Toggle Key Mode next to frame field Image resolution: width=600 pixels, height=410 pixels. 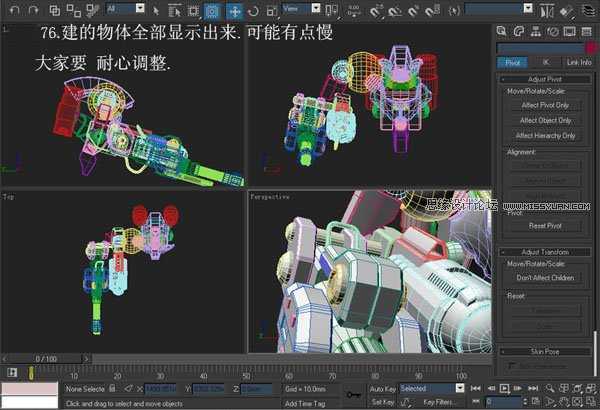pyautogui.click(x=476, y=401)
